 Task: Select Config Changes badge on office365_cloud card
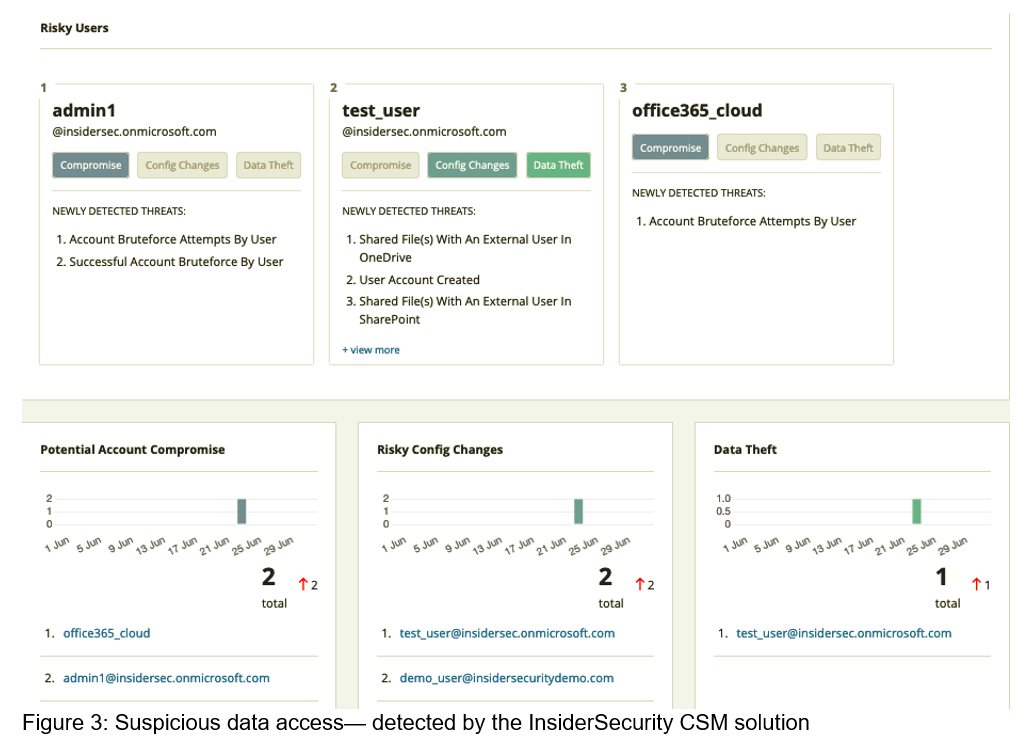(762, 147)
